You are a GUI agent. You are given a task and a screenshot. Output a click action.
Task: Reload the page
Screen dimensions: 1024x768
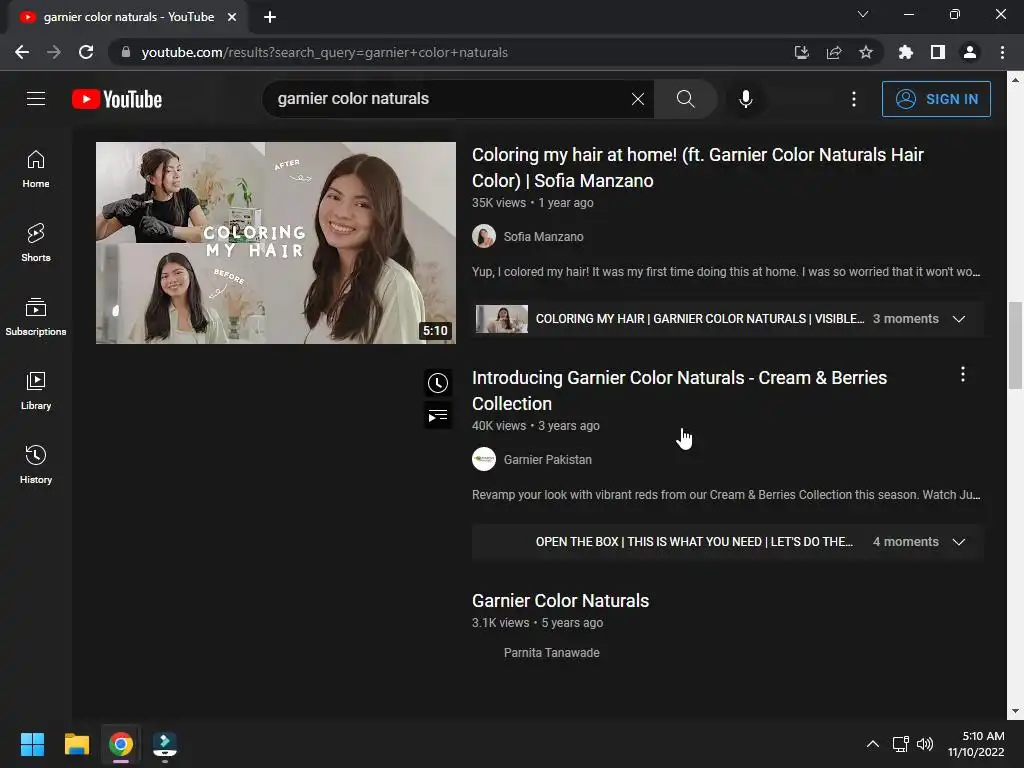click(86, 52)
